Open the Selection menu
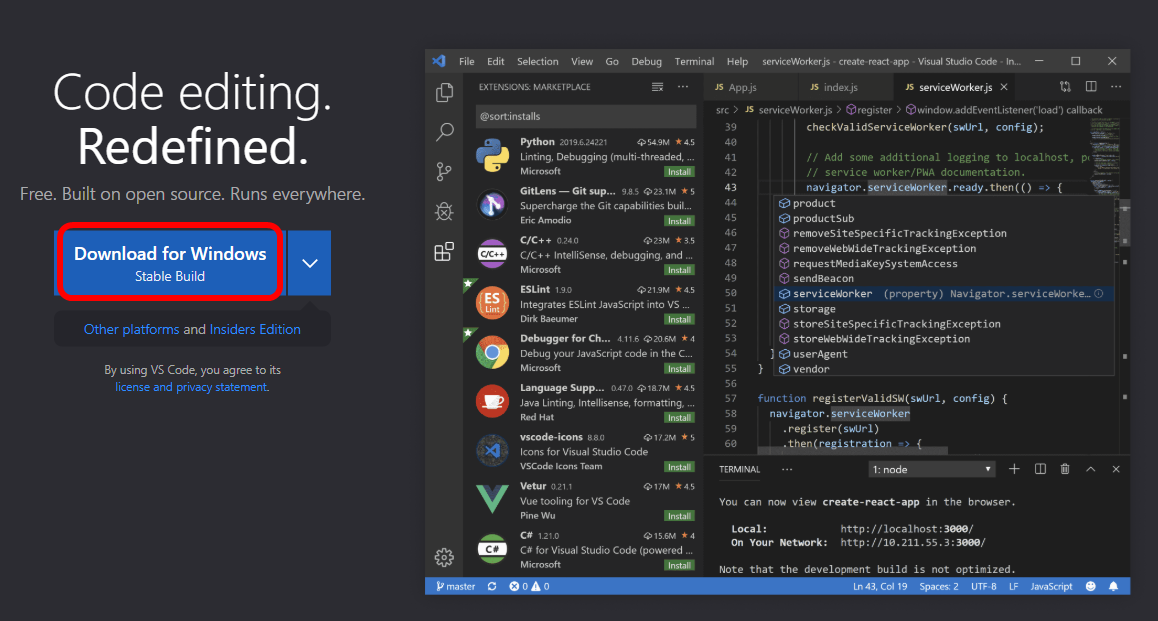Screen dimensions: 1158x621 (x=538, y=61)
